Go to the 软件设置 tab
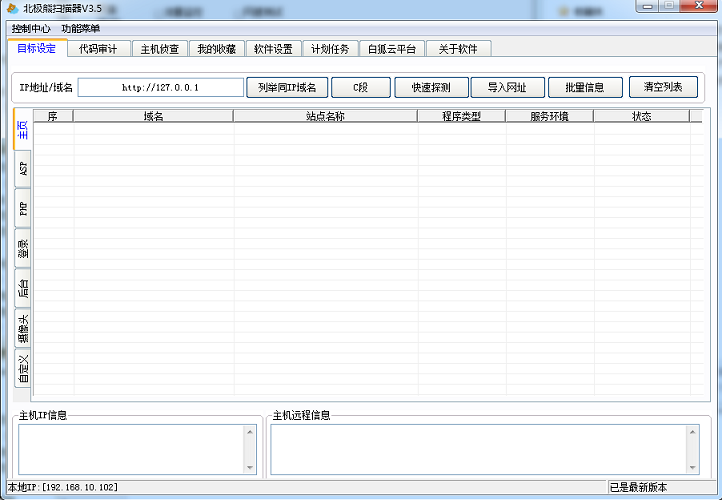The height and width of the screenshot is (500, 722). coord(273,49)
